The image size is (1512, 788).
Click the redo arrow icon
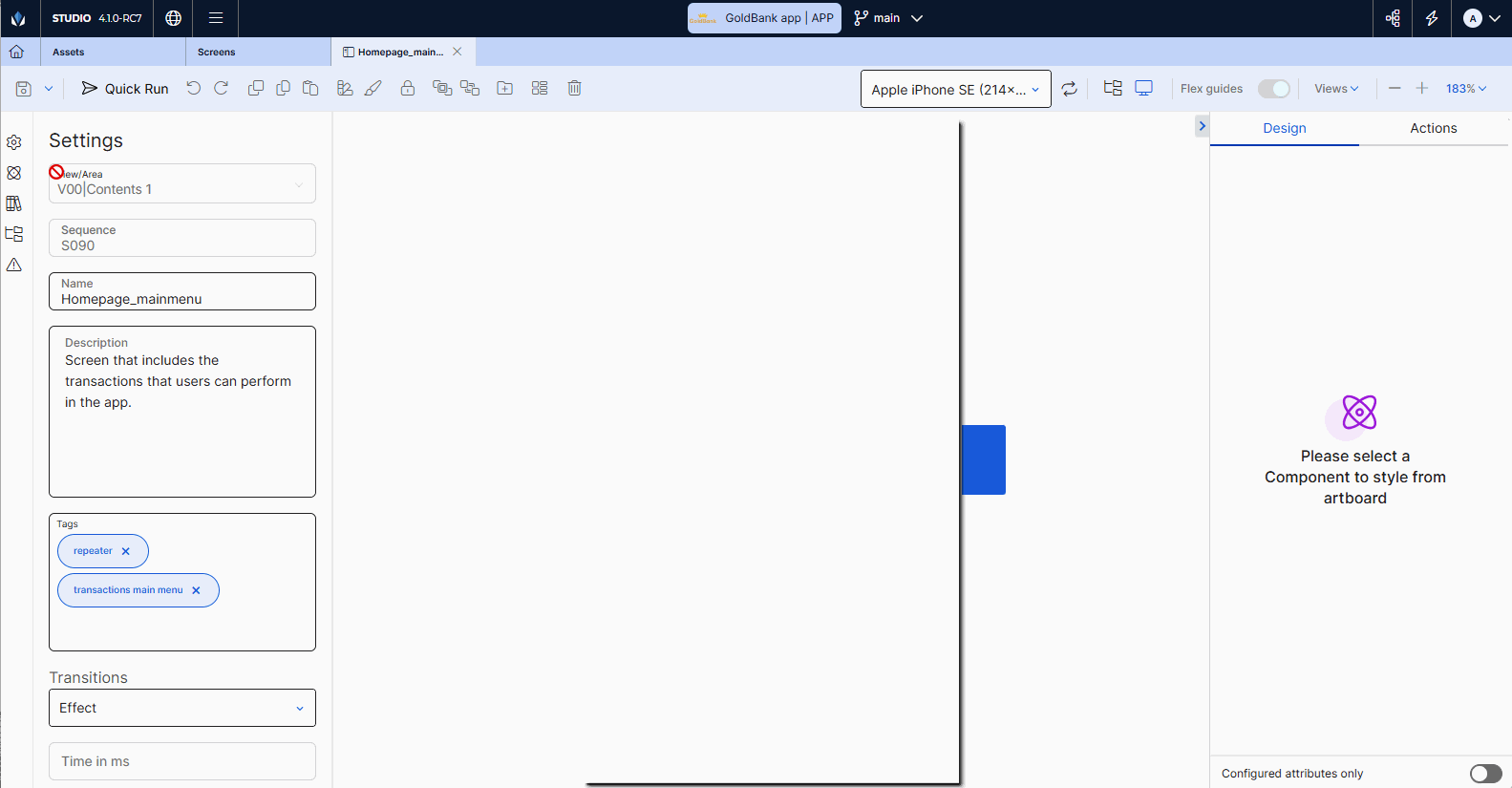point(222,88)
